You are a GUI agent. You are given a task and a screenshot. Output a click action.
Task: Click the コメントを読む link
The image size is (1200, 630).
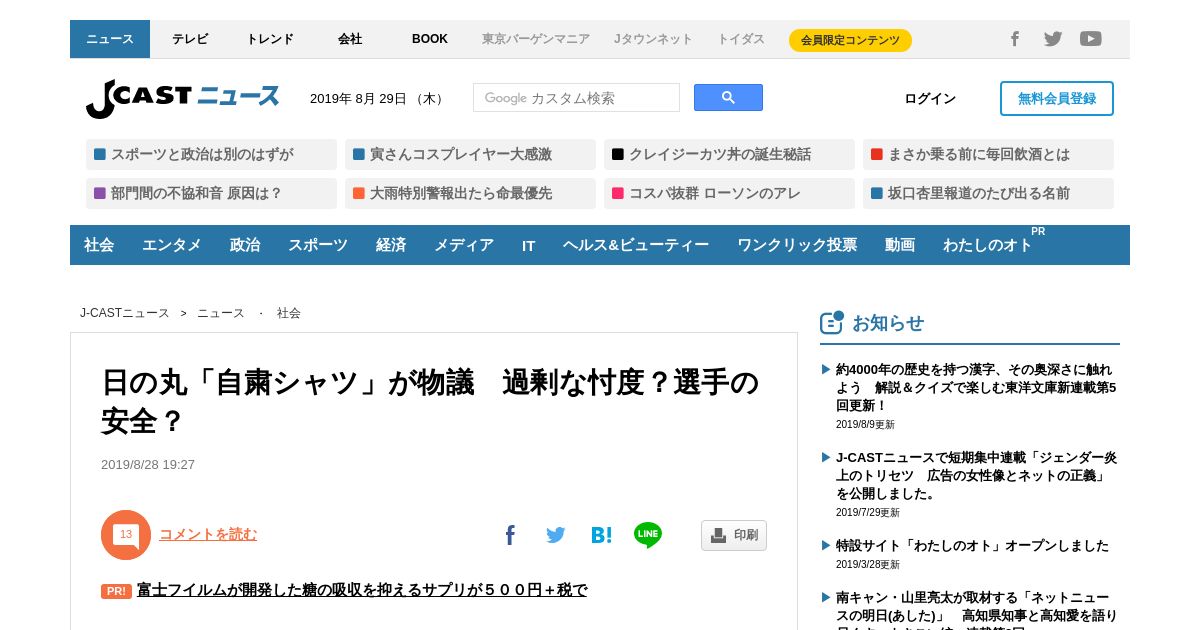pyautogui.click(x=208, y=534)
